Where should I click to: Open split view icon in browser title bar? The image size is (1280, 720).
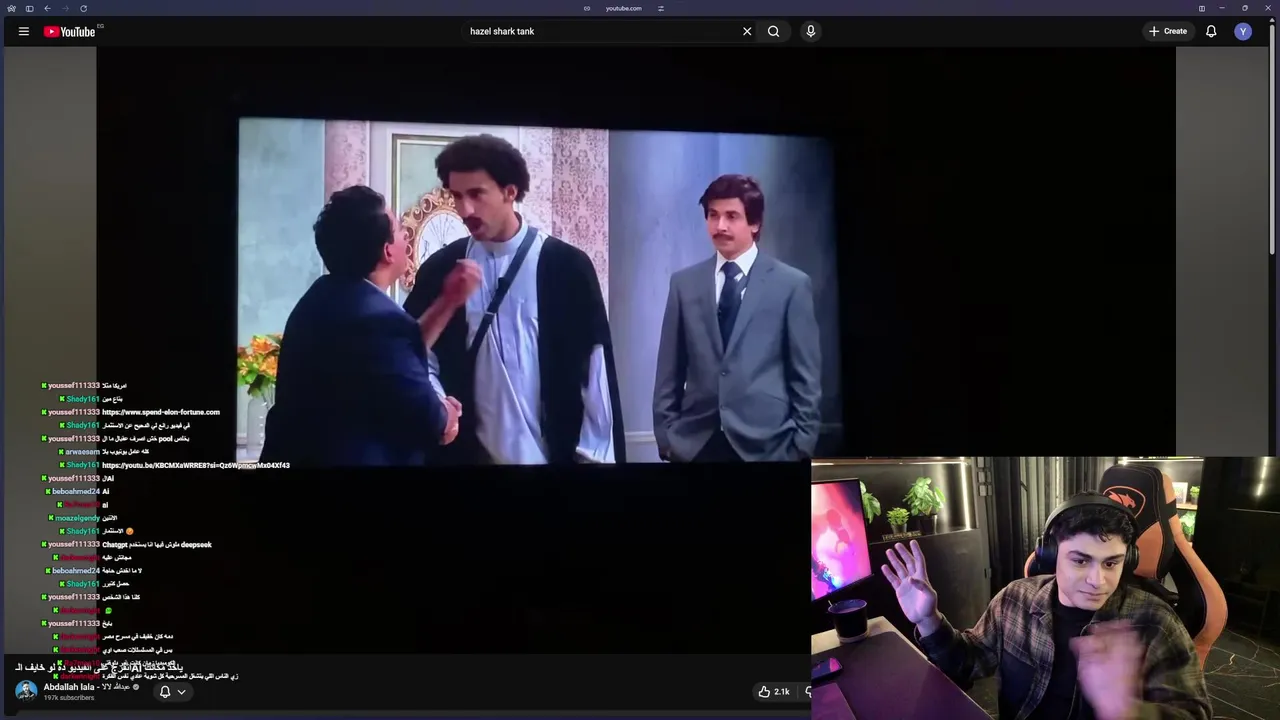click(1202, 8)
